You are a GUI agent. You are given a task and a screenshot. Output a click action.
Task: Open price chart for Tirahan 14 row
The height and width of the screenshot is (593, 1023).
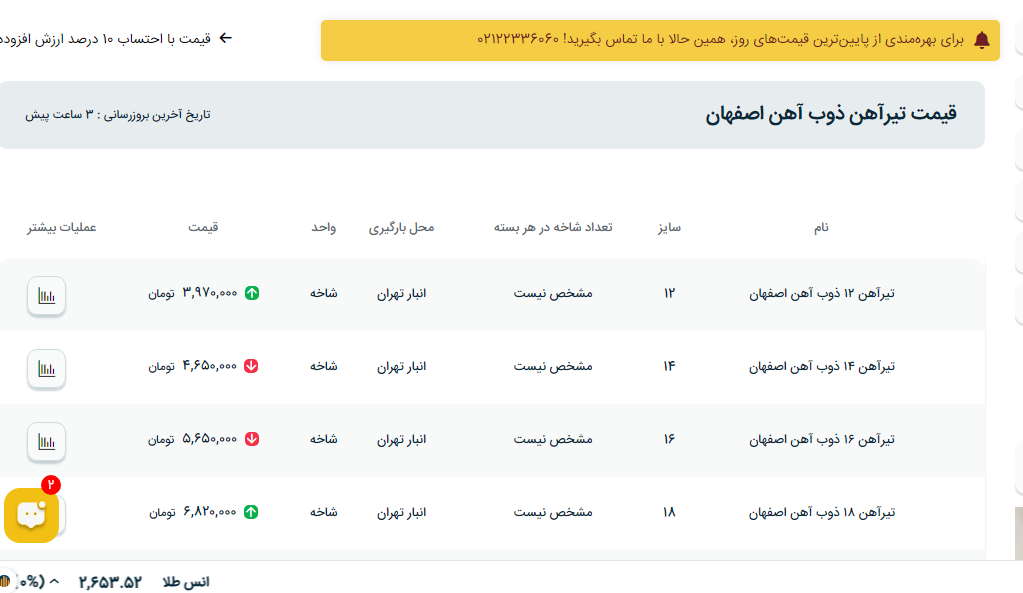[46, 369]
